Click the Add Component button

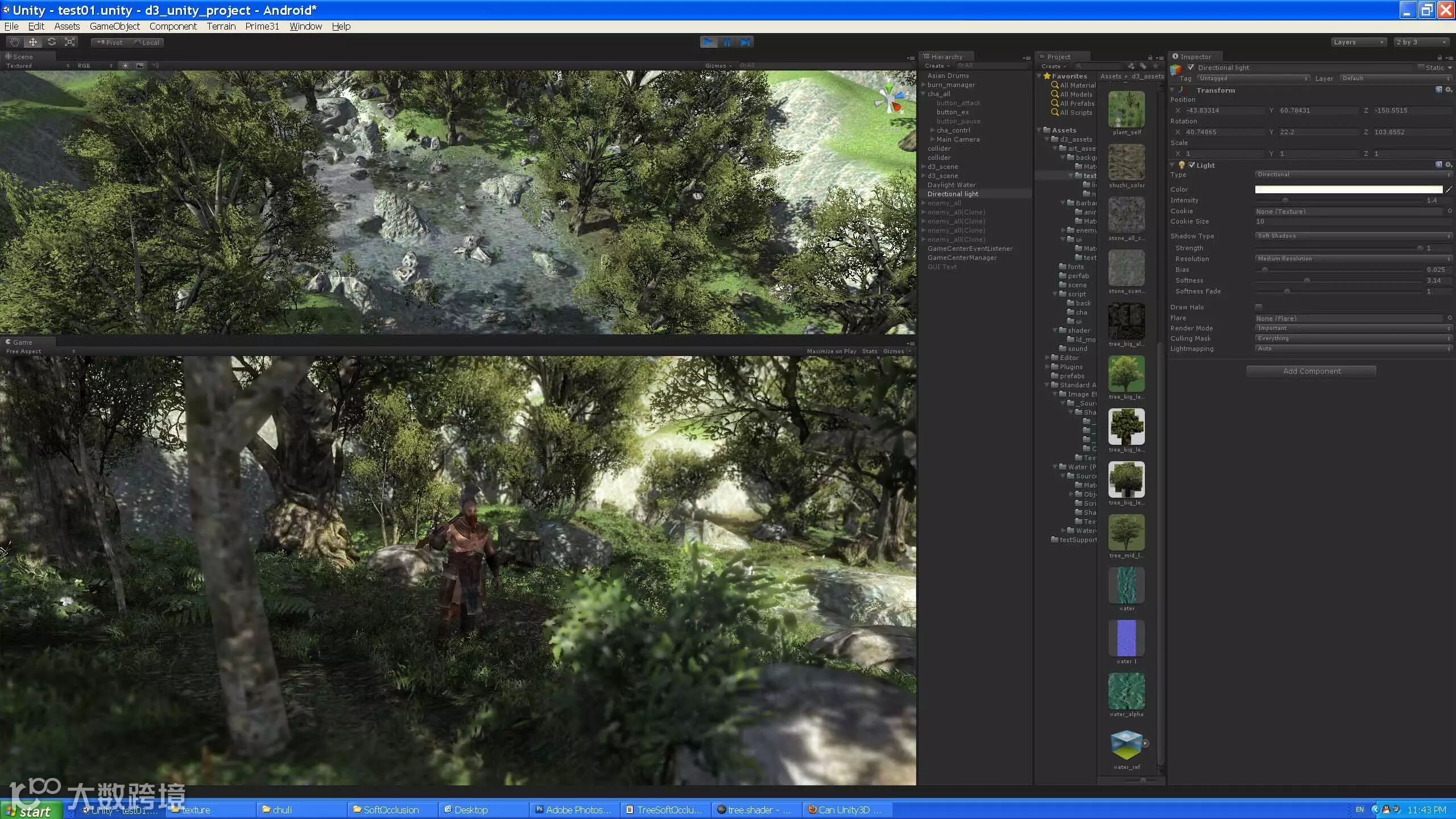tap(1311, 371)
